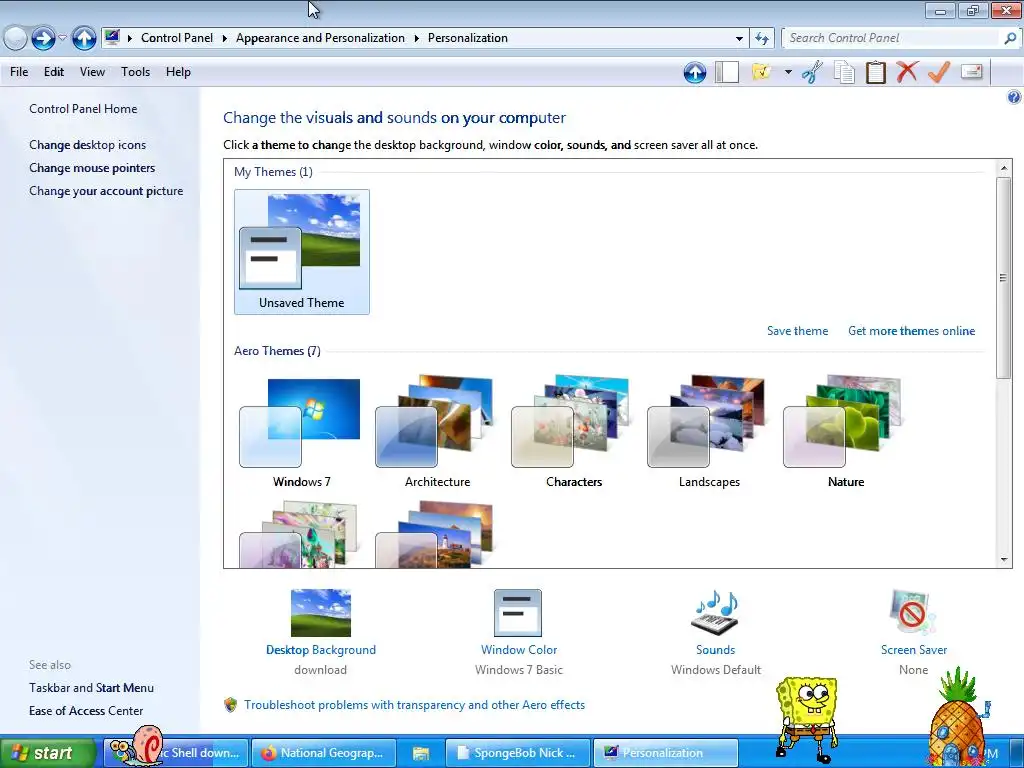
Task: Open the Tools menu
Action: (135, 72)
